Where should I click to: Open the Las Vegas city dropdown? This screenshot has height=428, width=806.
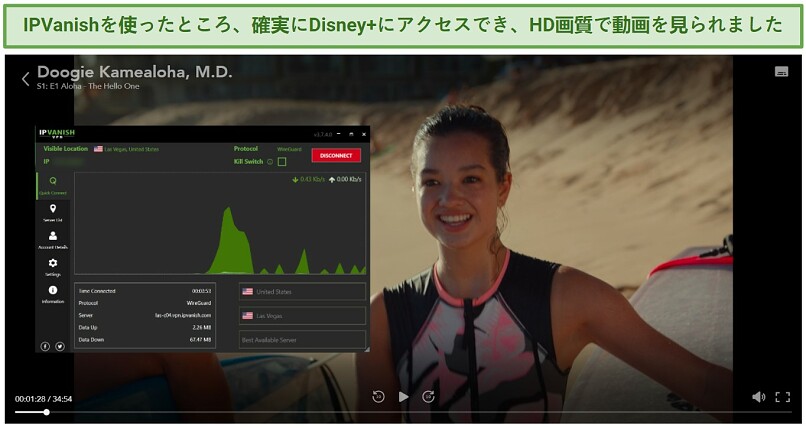point(302,315)
